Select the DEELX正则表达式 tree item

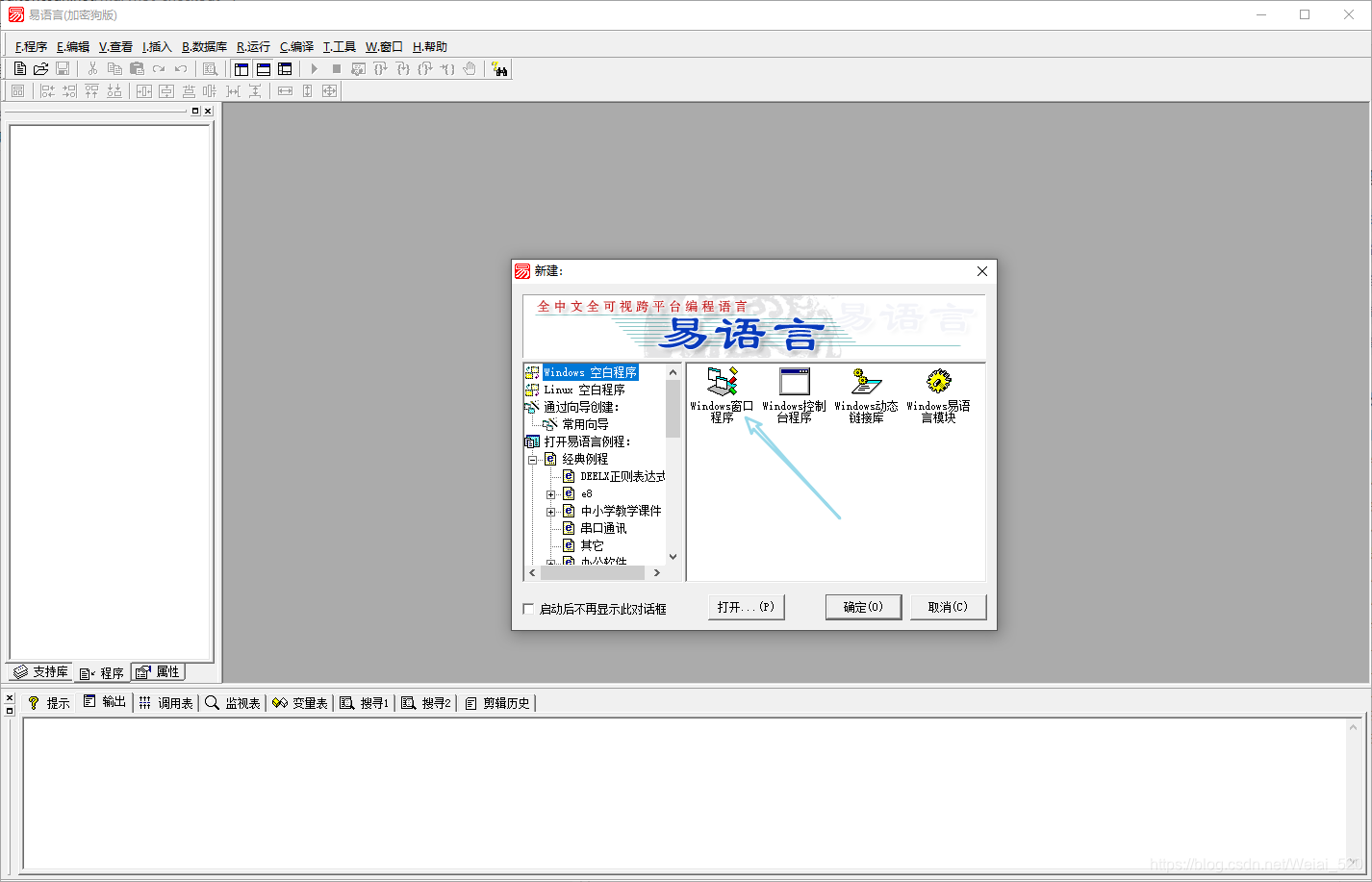pos(622,476)
